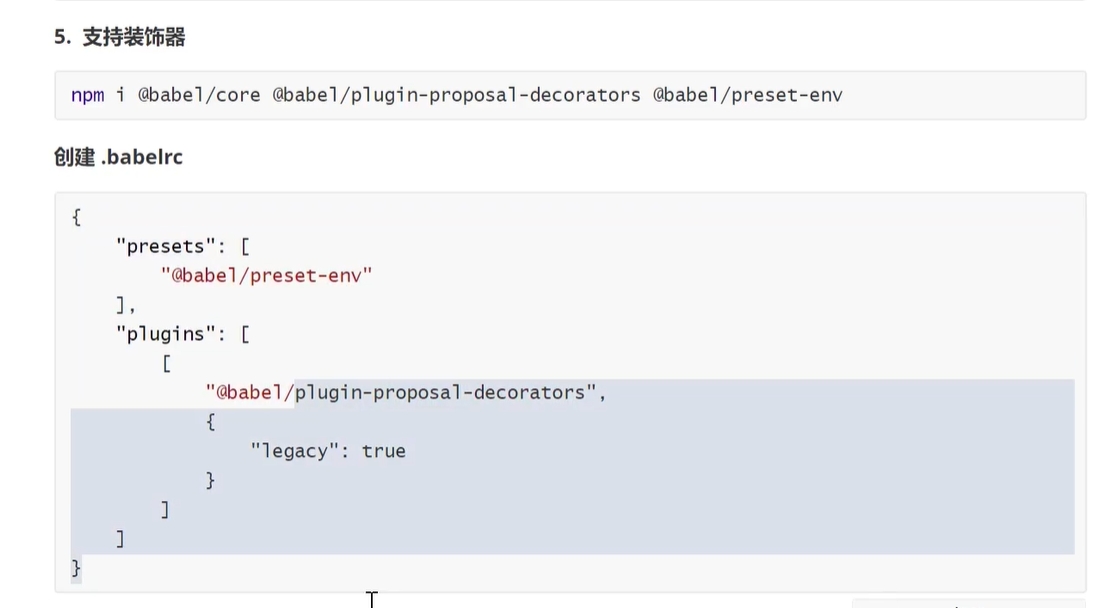Click the true value after legacy
Image resolution: width=1103 pixels, height=608 pixels.
pyautogui.click(x=384, y=451)
